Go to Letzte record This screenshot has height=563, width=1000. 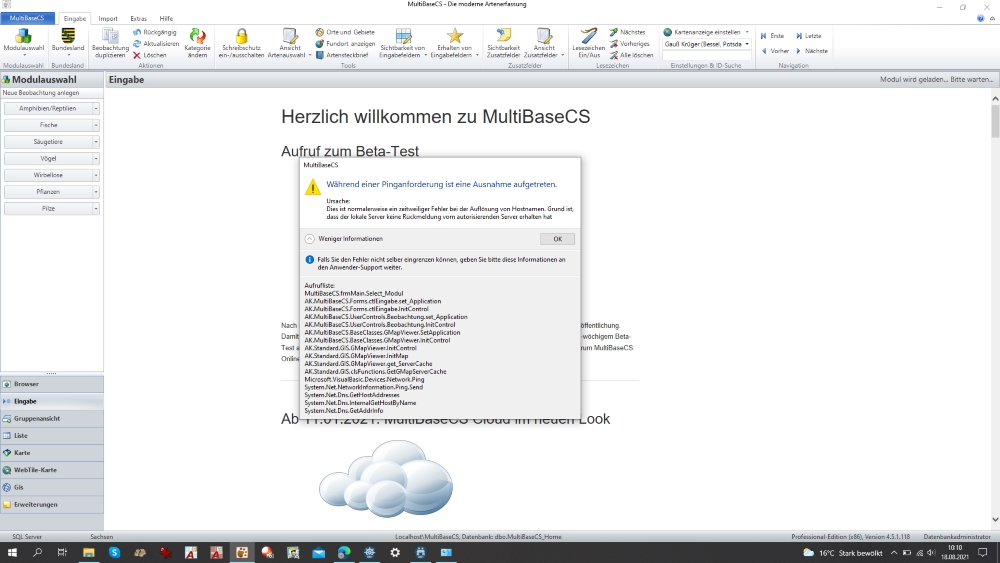tap(808, 36)
